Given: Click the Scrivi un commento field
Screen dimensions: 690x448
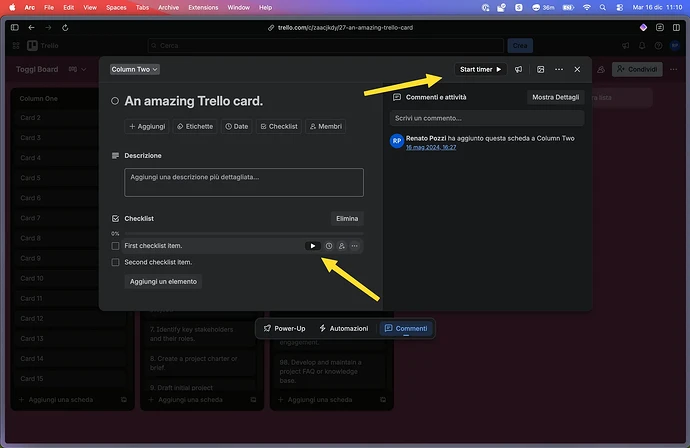Looking at the screenshot, I should coord(487,118).
